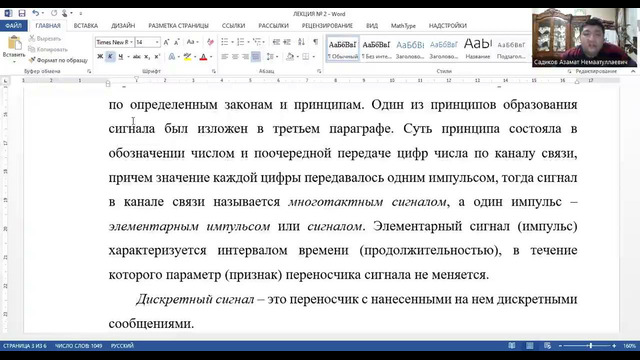Screen dimensions: 640x360
Task: Toggle bold Ж formatting
Action: 100,57
